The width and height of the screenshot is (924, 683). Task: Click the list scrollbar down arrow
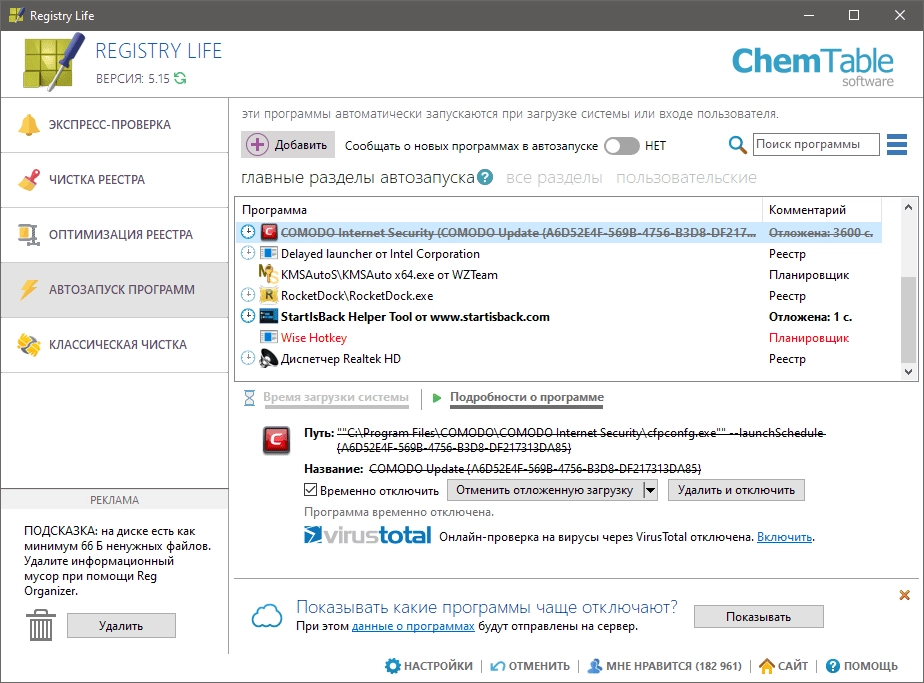(908, 371)
